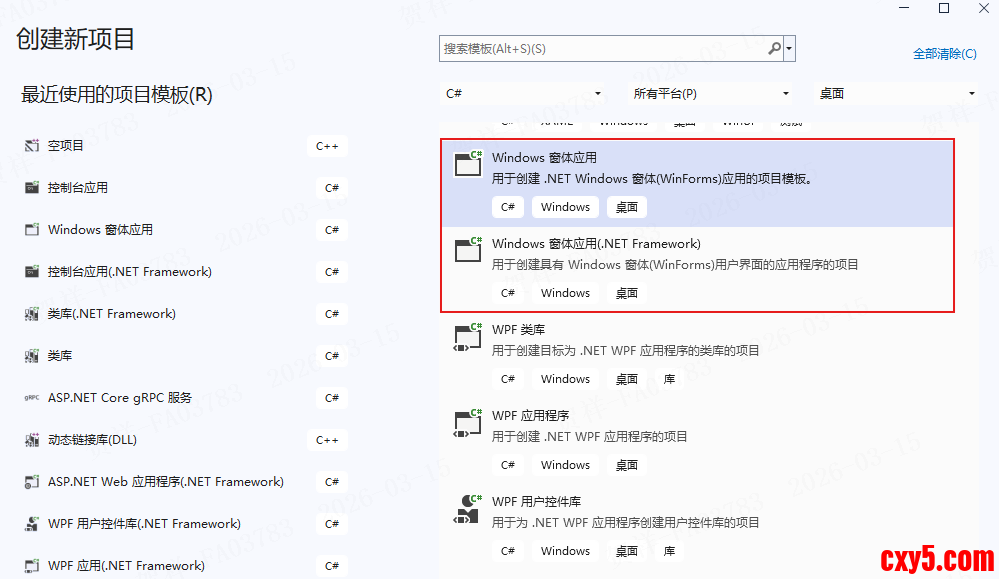Click the 动态链接库(DLL) icon

tap(32, 440)
